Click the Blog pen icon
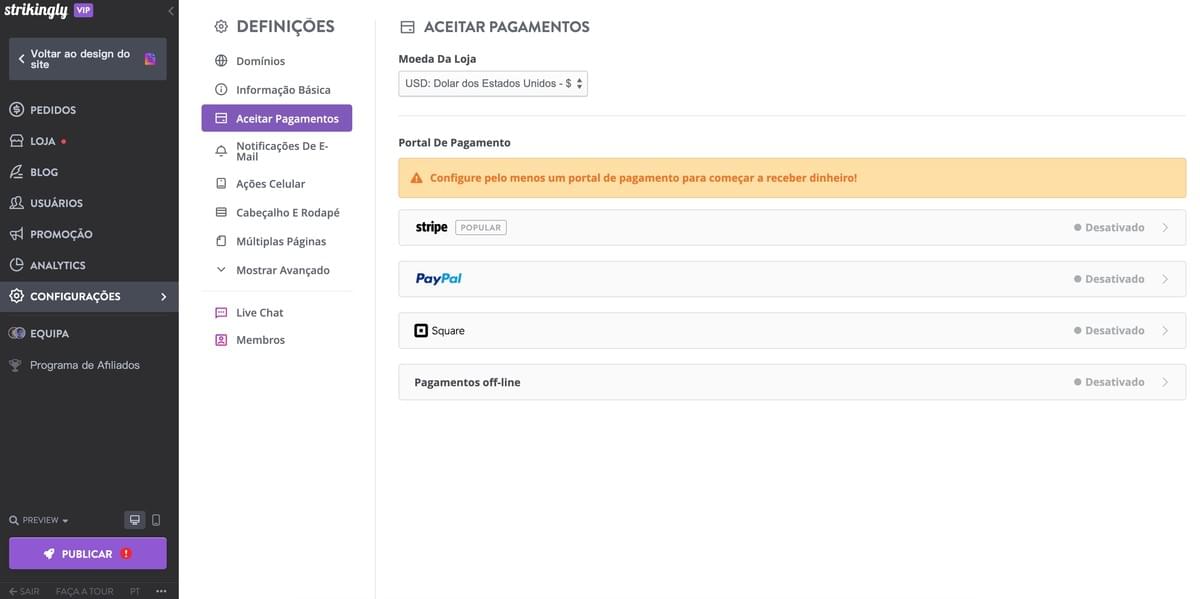The width and height of the screenshot is (1200, 599). (x=17, y=172)
